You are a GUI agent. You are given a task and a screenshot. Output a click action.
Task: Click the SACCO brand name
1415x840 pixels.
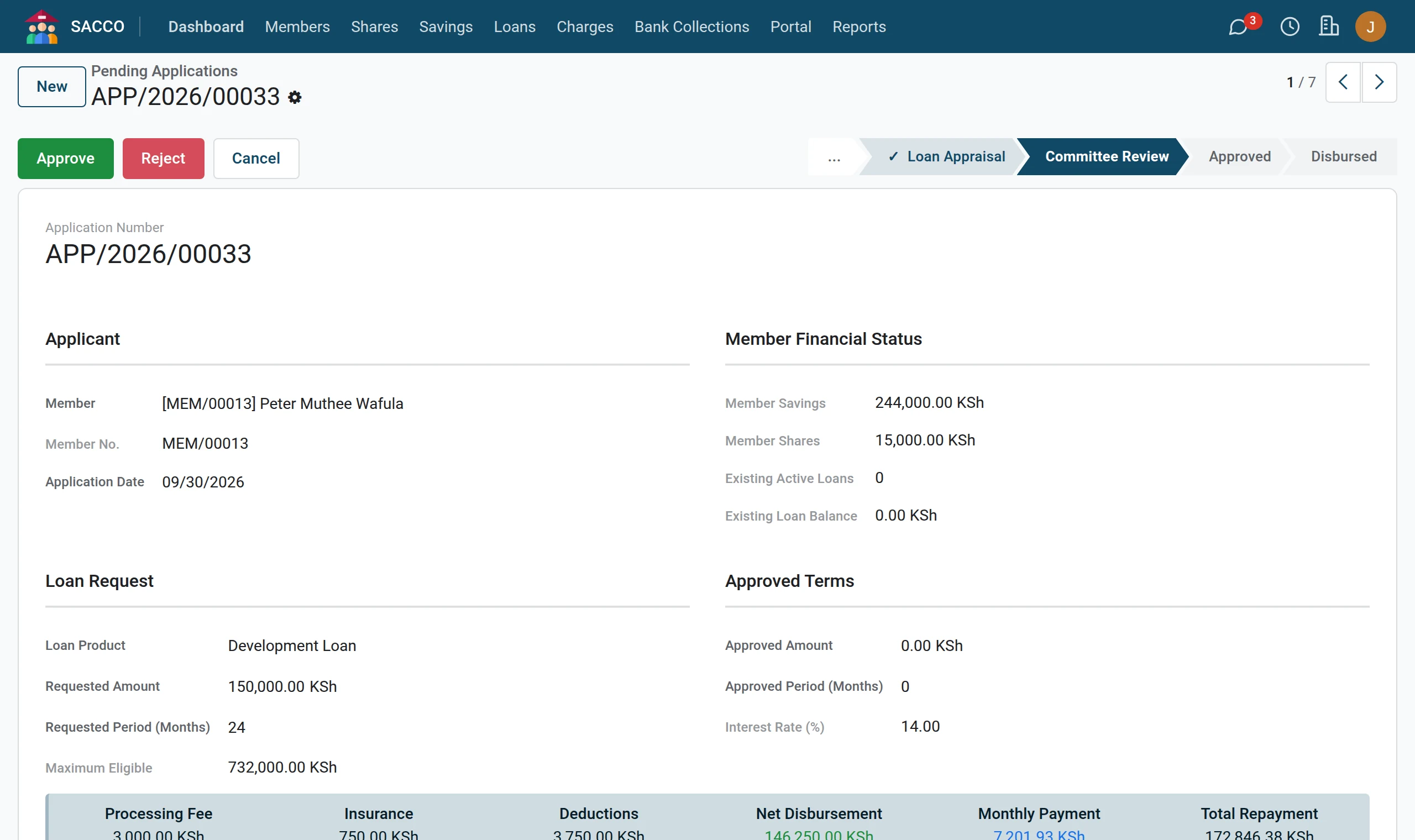click(x=97, y=27)
